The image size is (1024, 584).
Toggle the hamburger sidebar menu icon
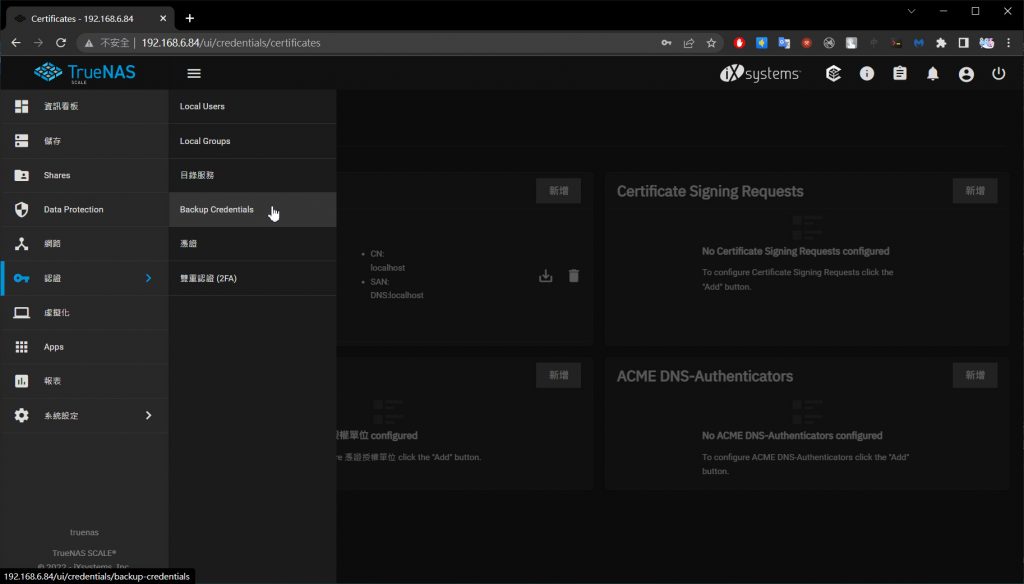194,73
